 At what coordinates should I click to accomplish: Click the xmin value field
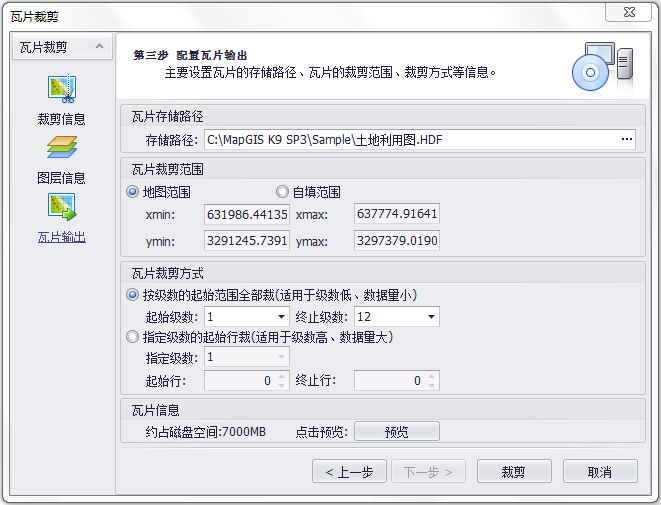[x=247, y=214]
